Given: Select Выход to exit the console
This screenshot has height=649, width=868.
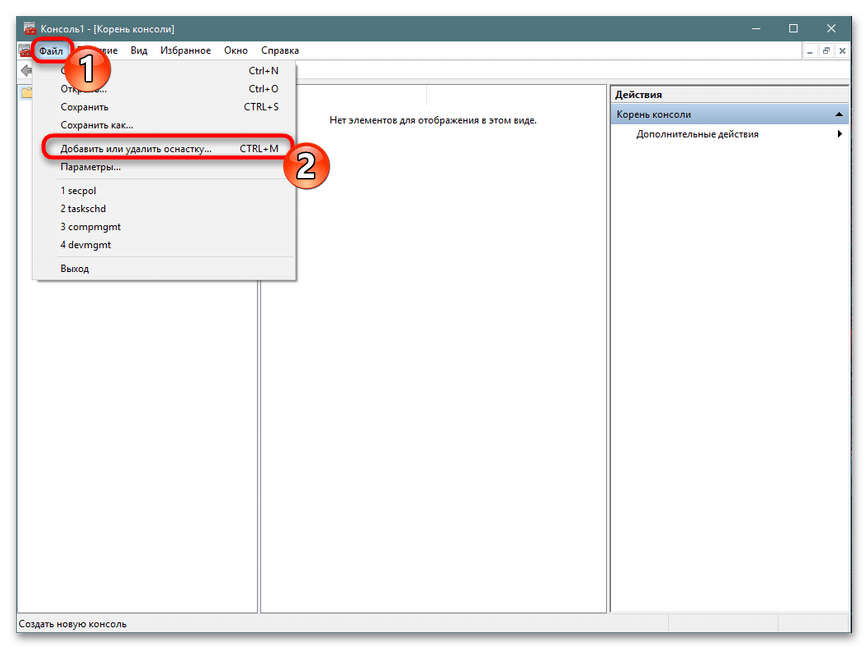Looking at the screenshot, I should pyautogui.click(x=75, y=268).
